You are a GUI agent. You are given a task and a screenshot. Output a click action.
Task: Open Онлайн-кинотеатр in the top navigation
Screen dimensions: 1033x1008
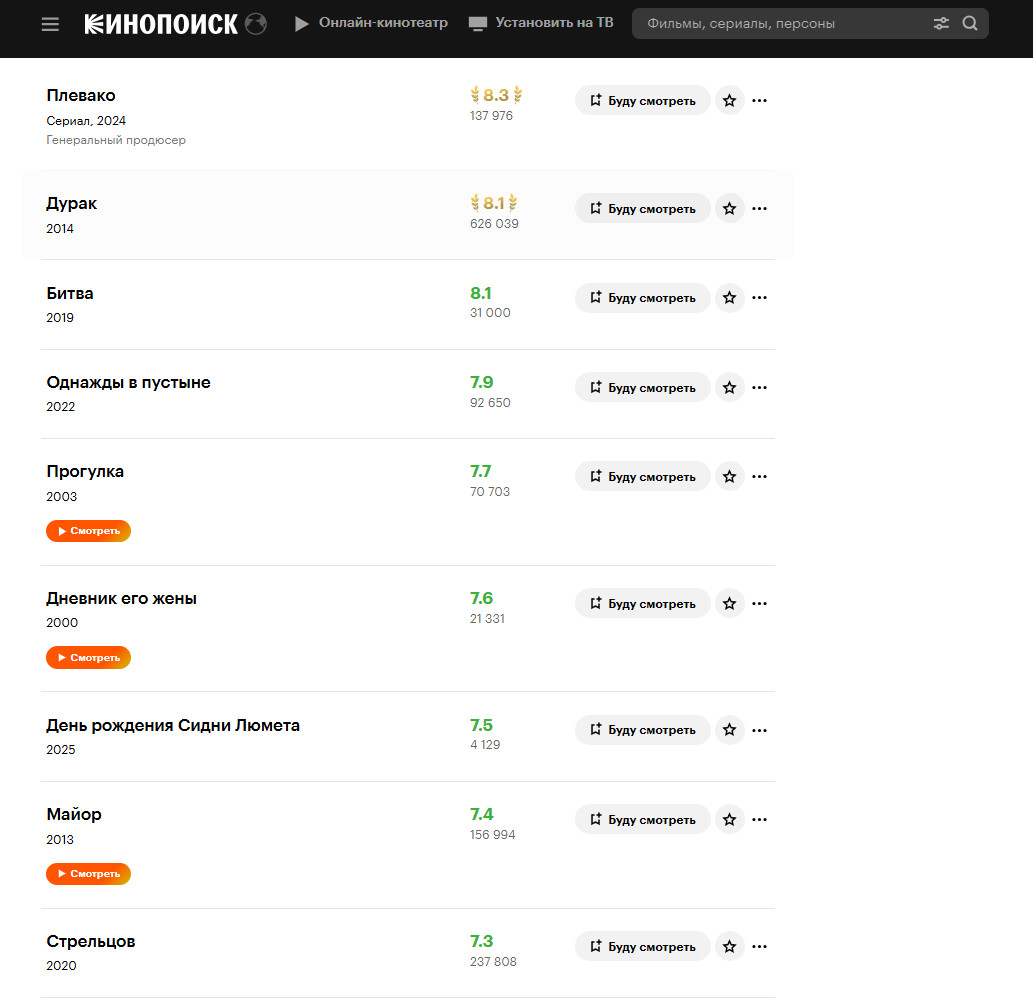372,23
